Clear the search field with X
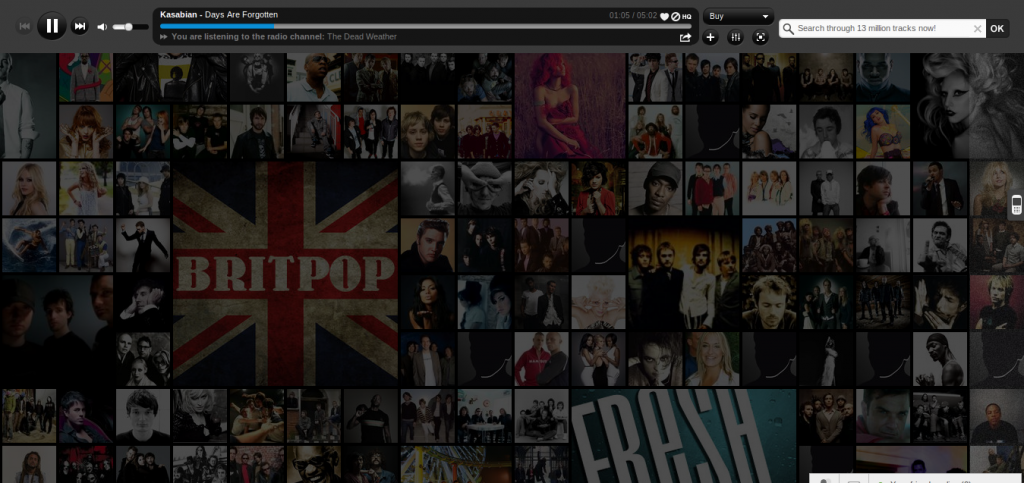 point(977,29)
